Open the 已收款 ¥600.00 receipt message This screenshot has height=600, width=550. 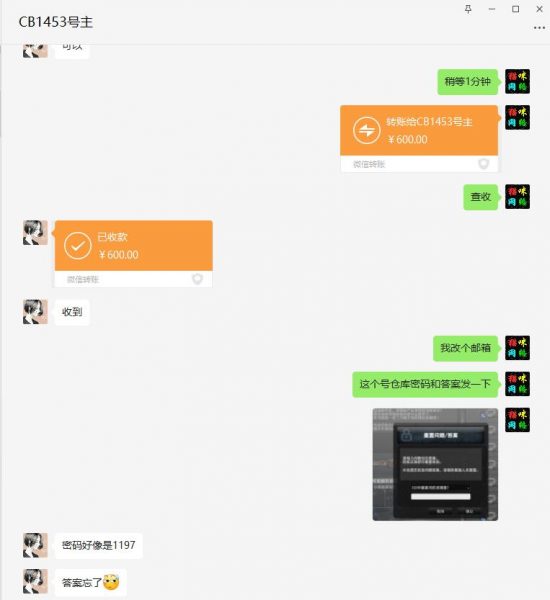click(134, 254)
